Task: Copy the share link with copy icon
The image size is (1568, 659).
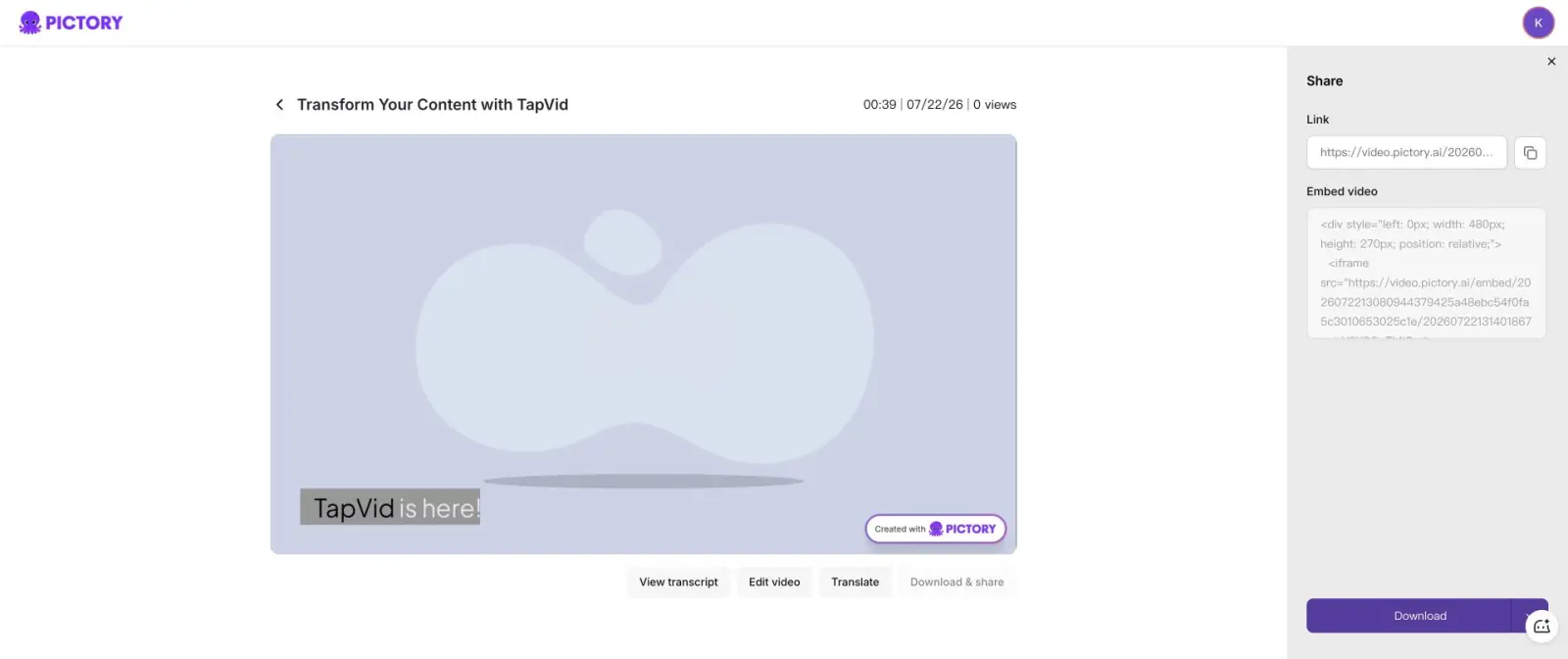Action: click(x=1530, y=153)
